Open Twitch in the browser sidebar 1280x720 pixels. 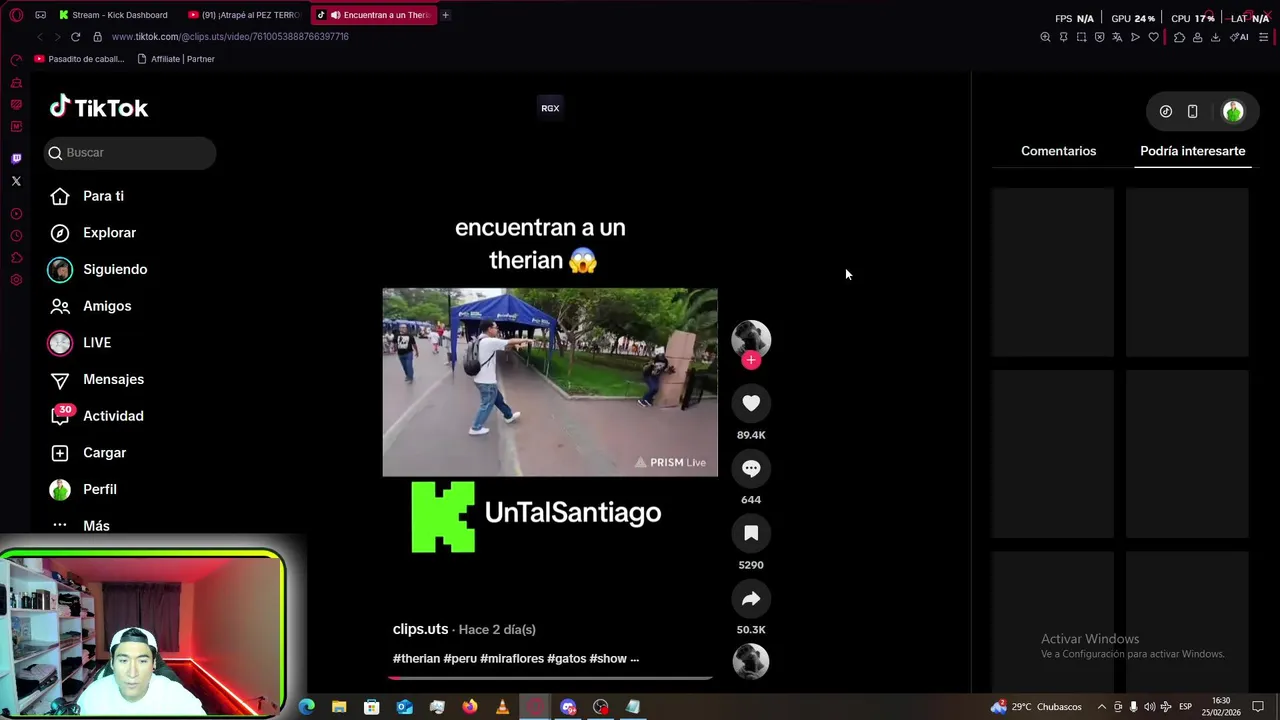16,158
